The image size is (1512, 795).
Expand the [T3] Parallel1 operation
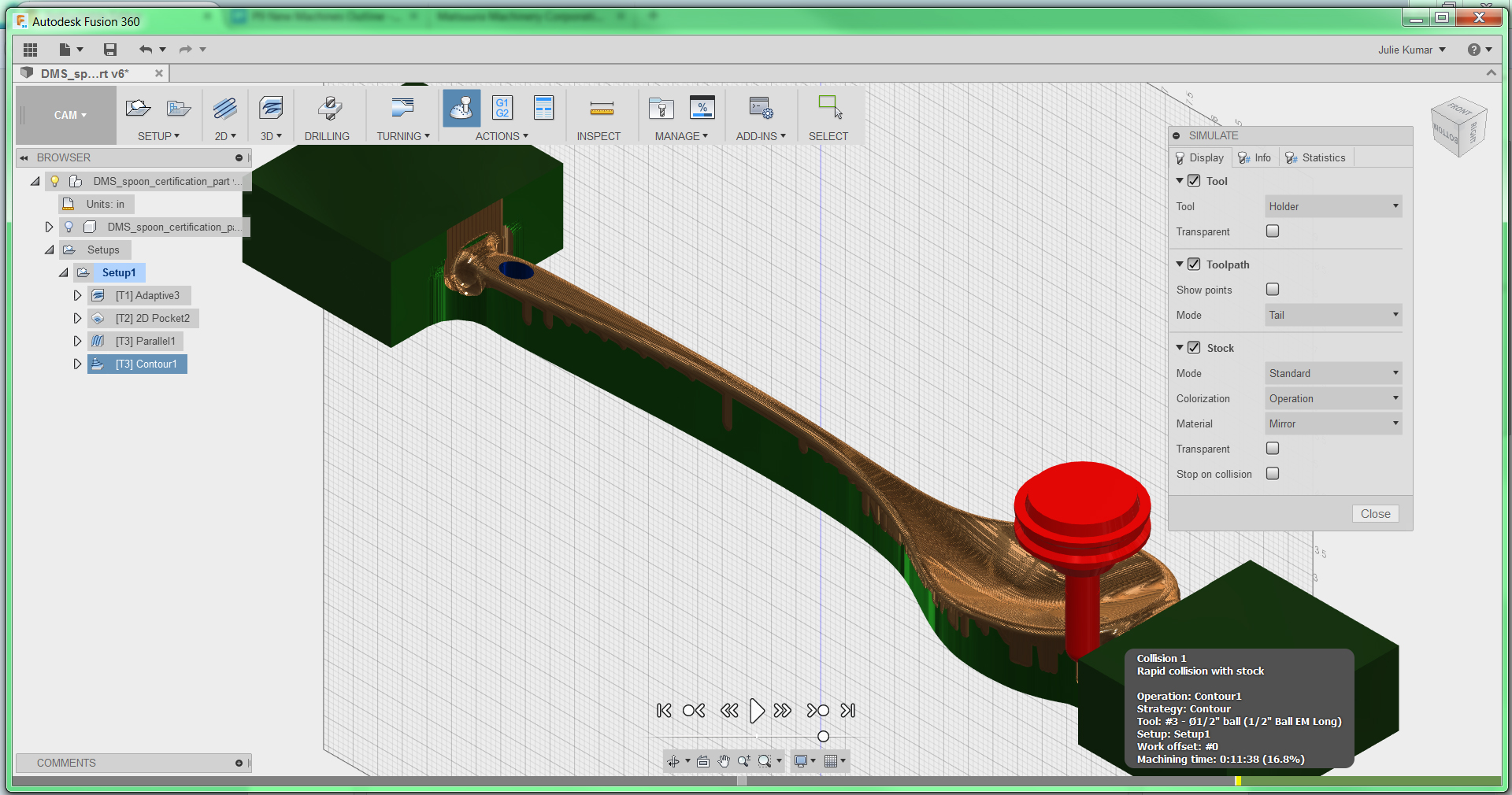[x=77, y=342]
